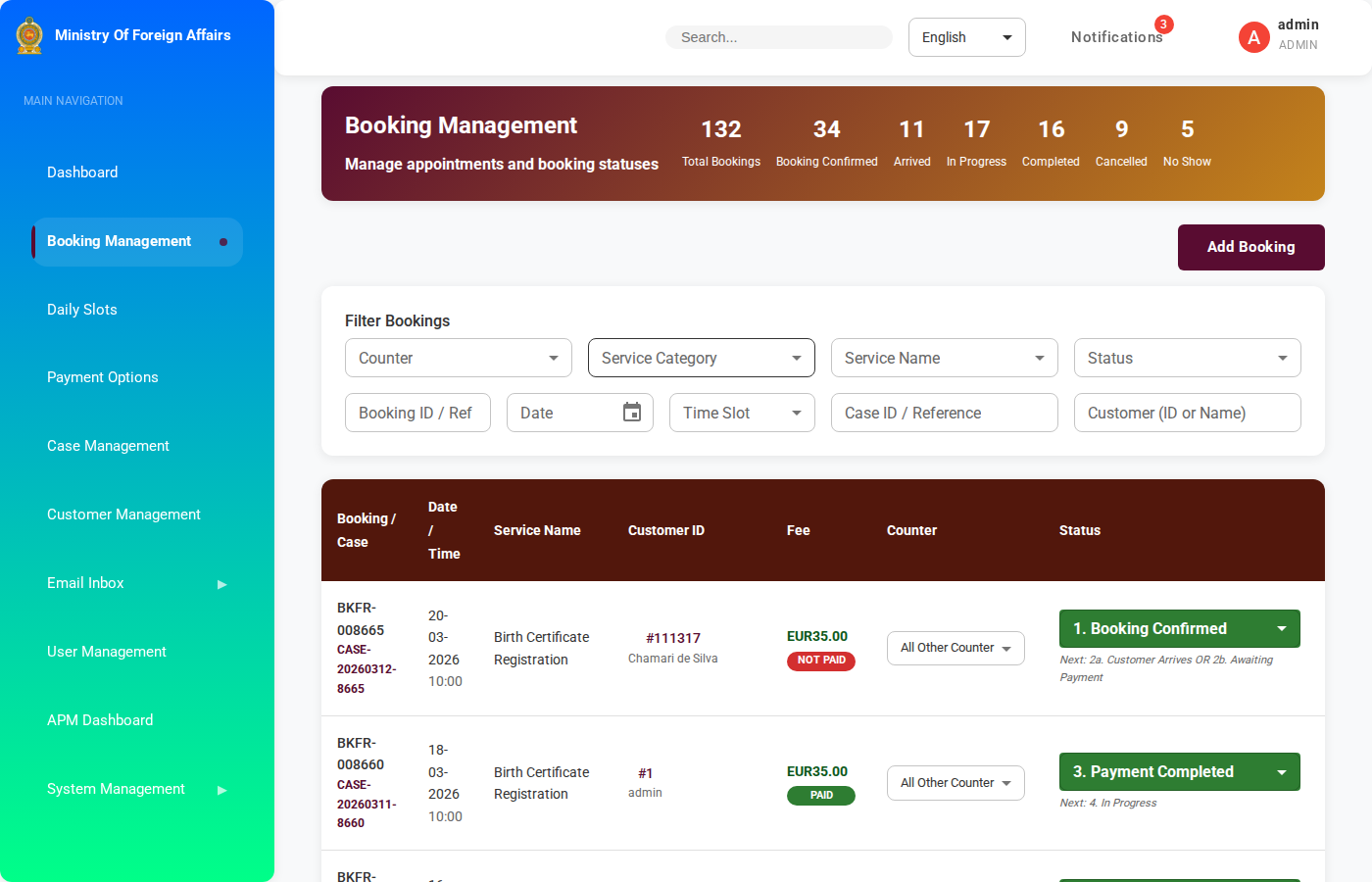
Task: Navigate to Case Management
Action: pyautogui.click(x=108, y=446)
